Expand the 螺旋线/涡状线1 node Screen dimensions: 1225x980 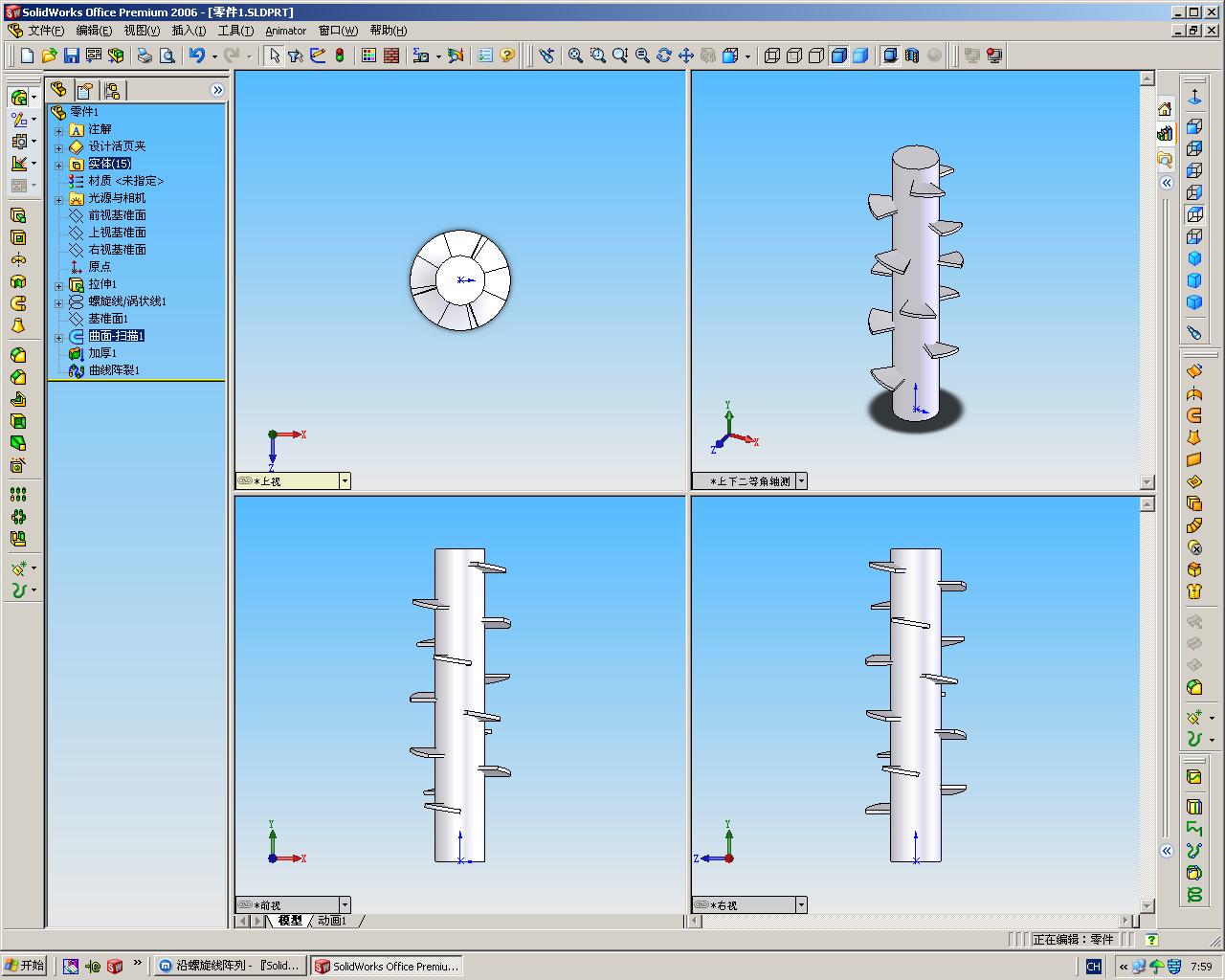(58, 302)
